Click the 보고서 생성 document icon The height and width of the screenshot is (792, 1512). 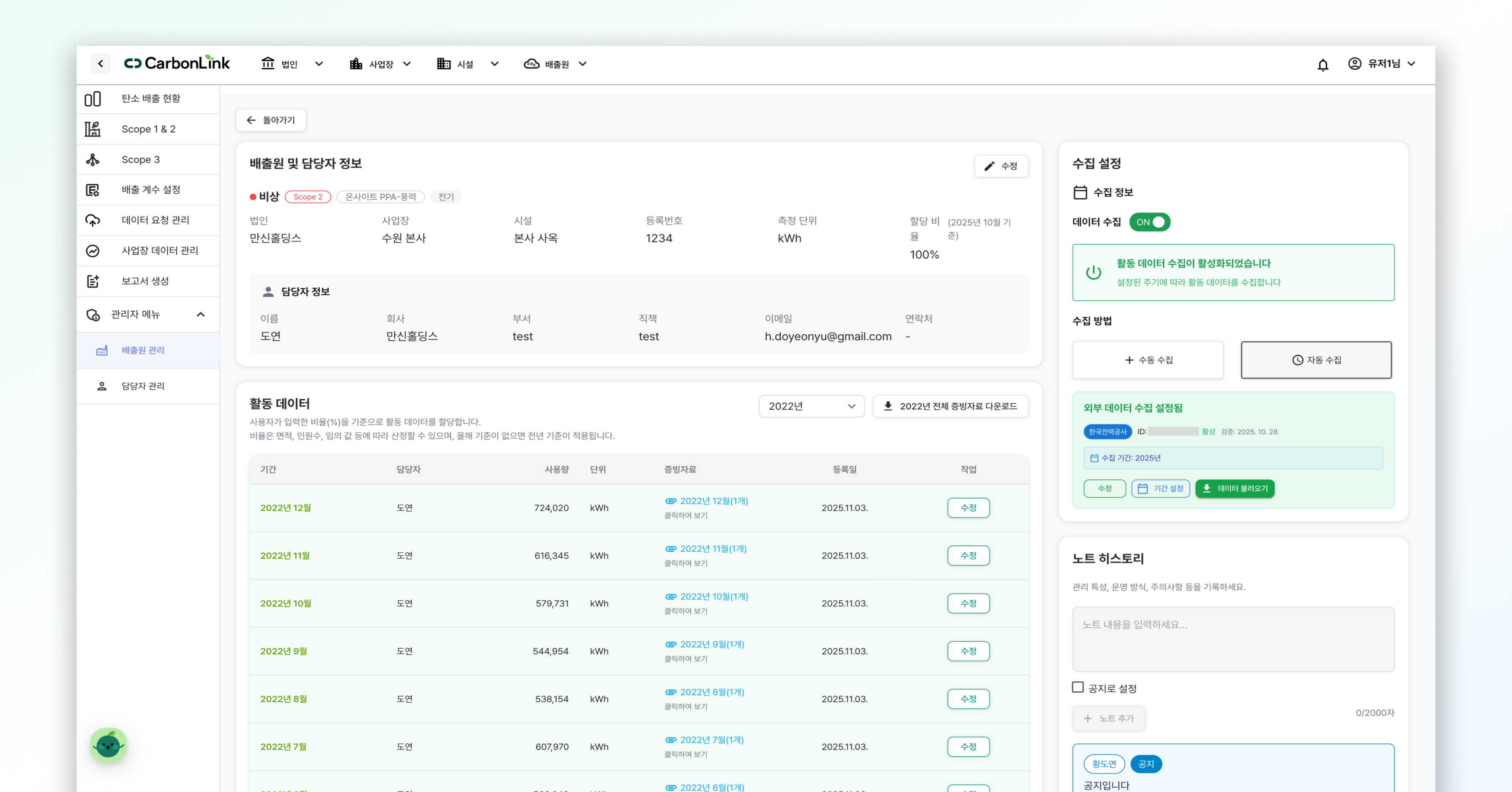[93, 281]
